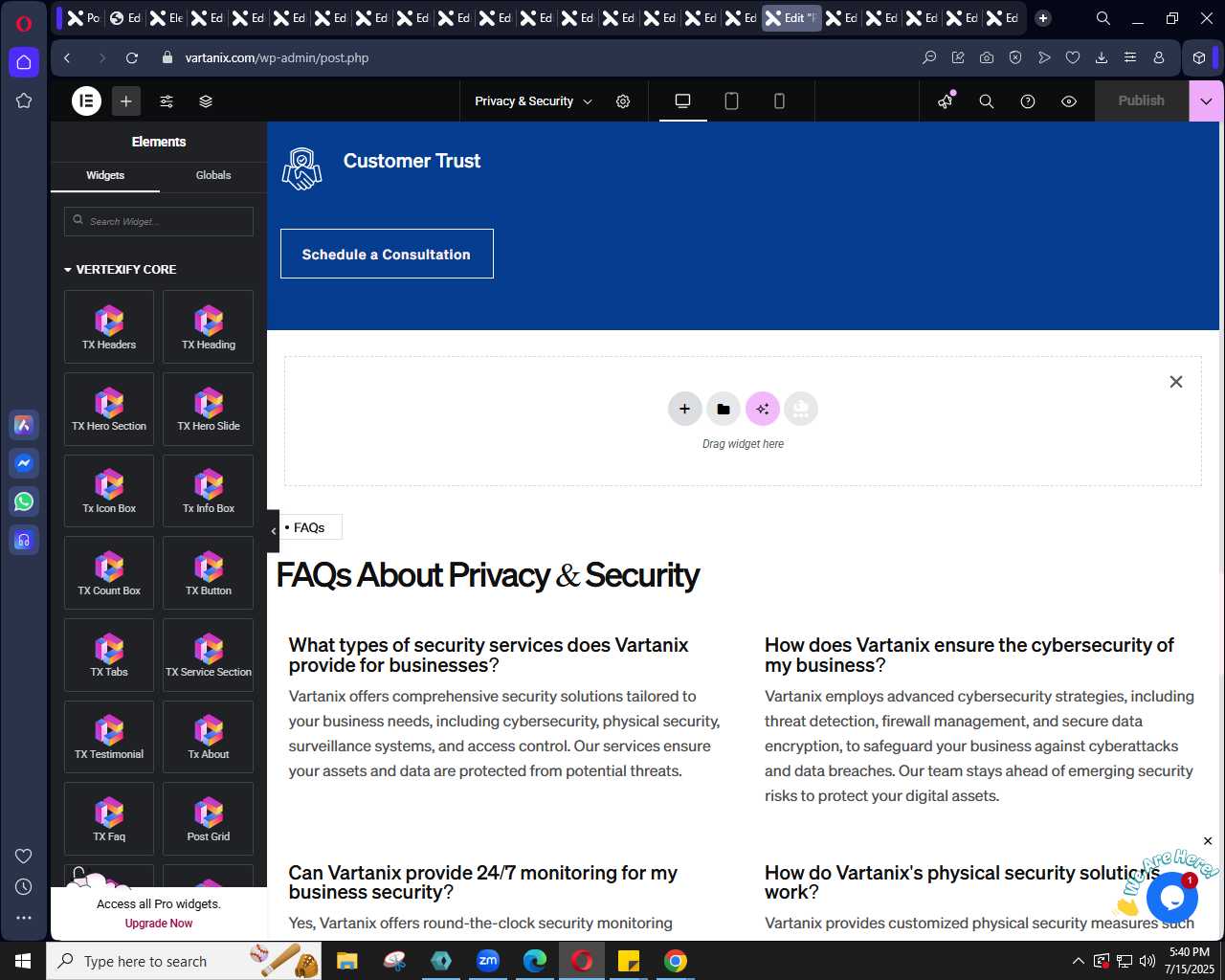
Task: Close the drag widget area
Action: click(1176, 382)
